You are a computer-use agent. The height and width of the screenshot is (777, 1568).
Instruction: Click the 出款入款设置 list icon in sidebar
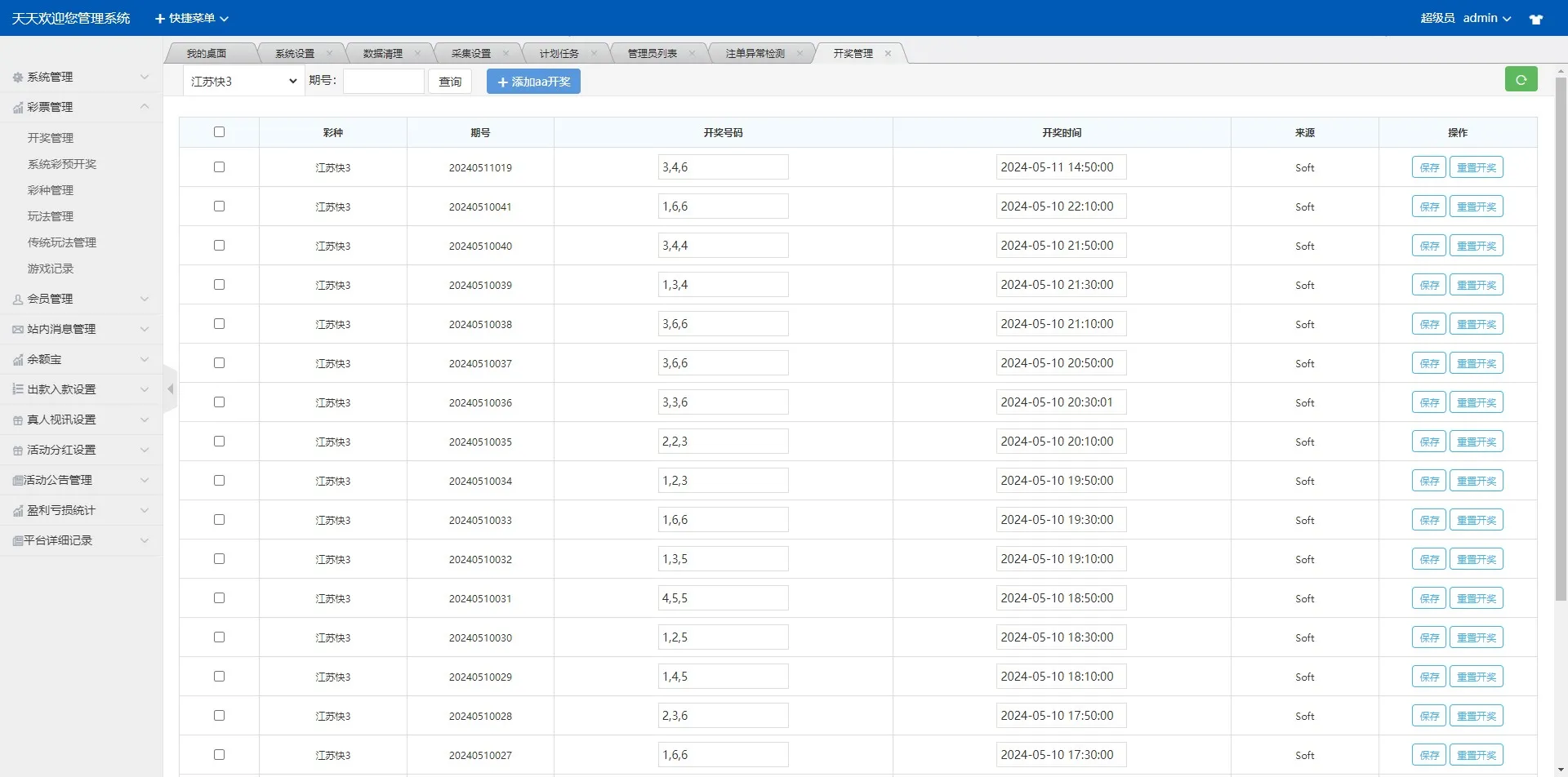click(16, 389)
